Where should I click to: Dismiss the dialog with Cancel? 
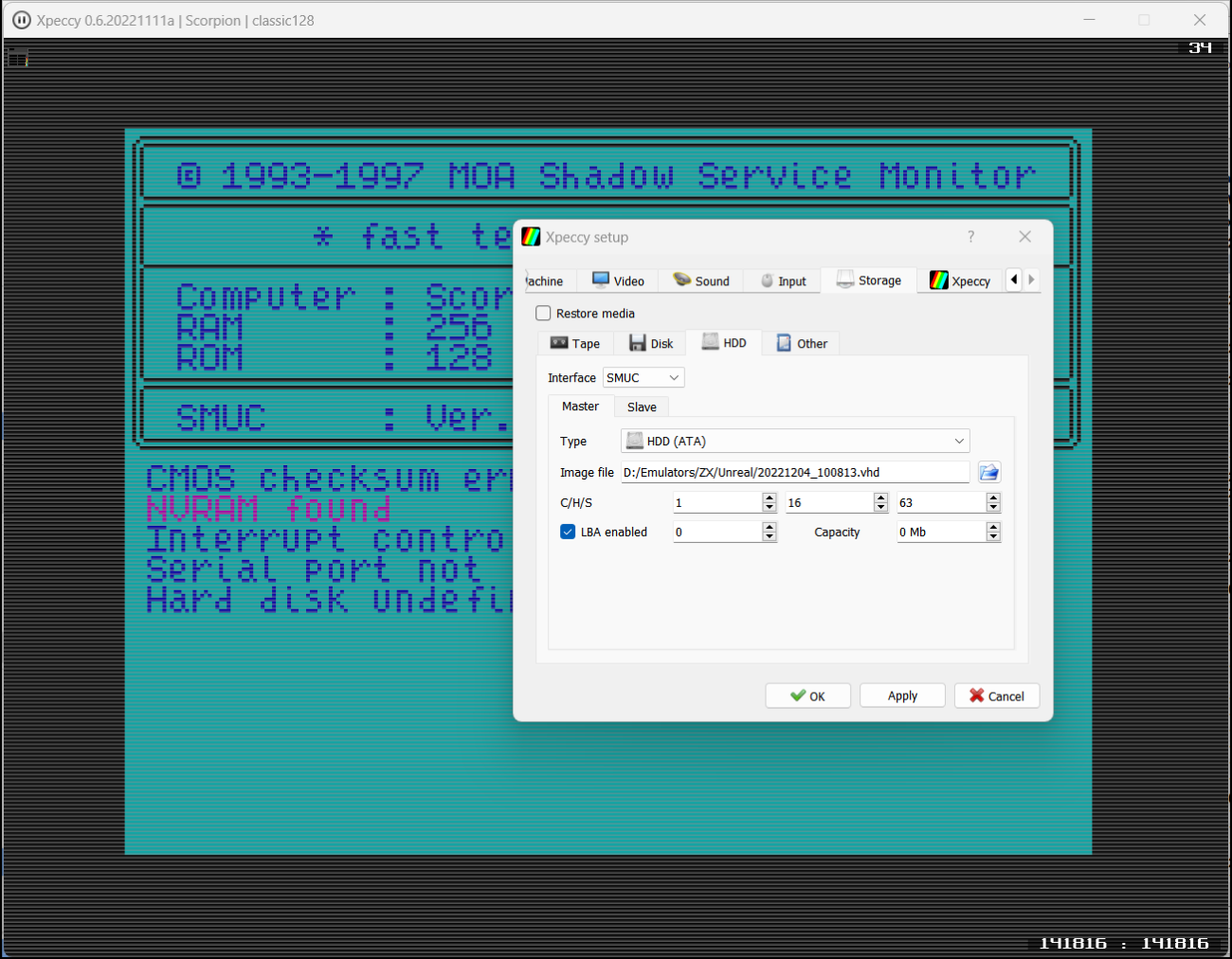[x=996, y=696]
